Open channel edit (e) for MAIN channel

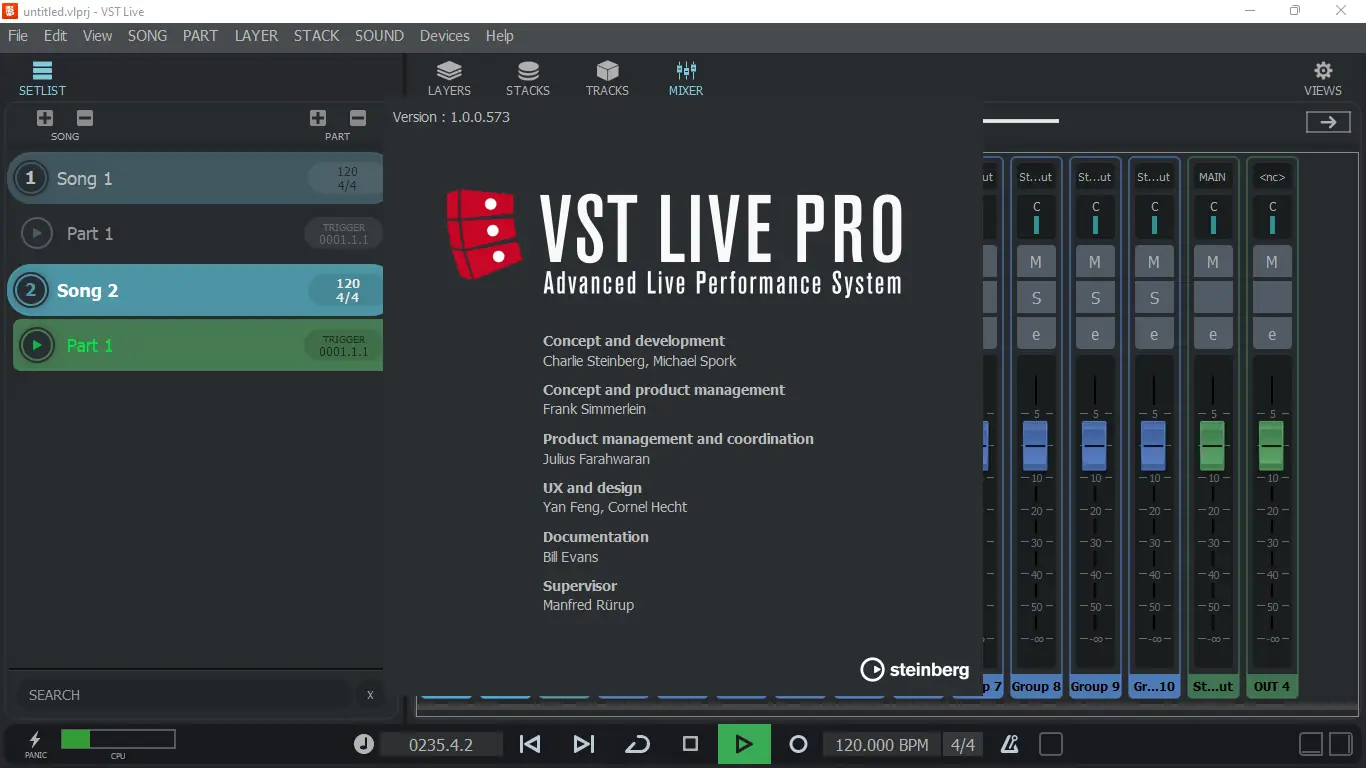tap(1213, 335)
